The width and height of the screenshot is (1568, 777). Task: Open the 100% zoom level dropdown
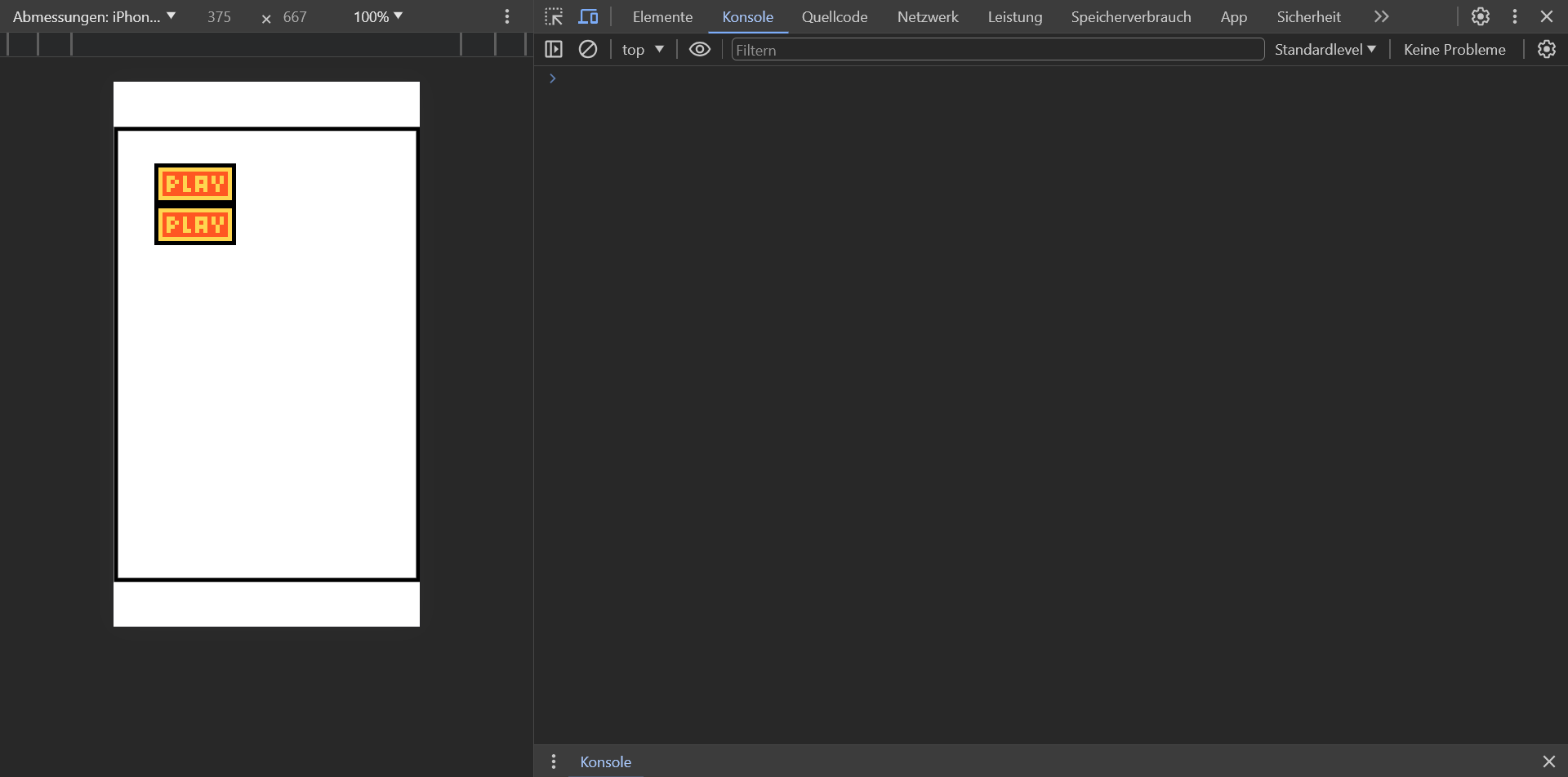click(376, 16)
